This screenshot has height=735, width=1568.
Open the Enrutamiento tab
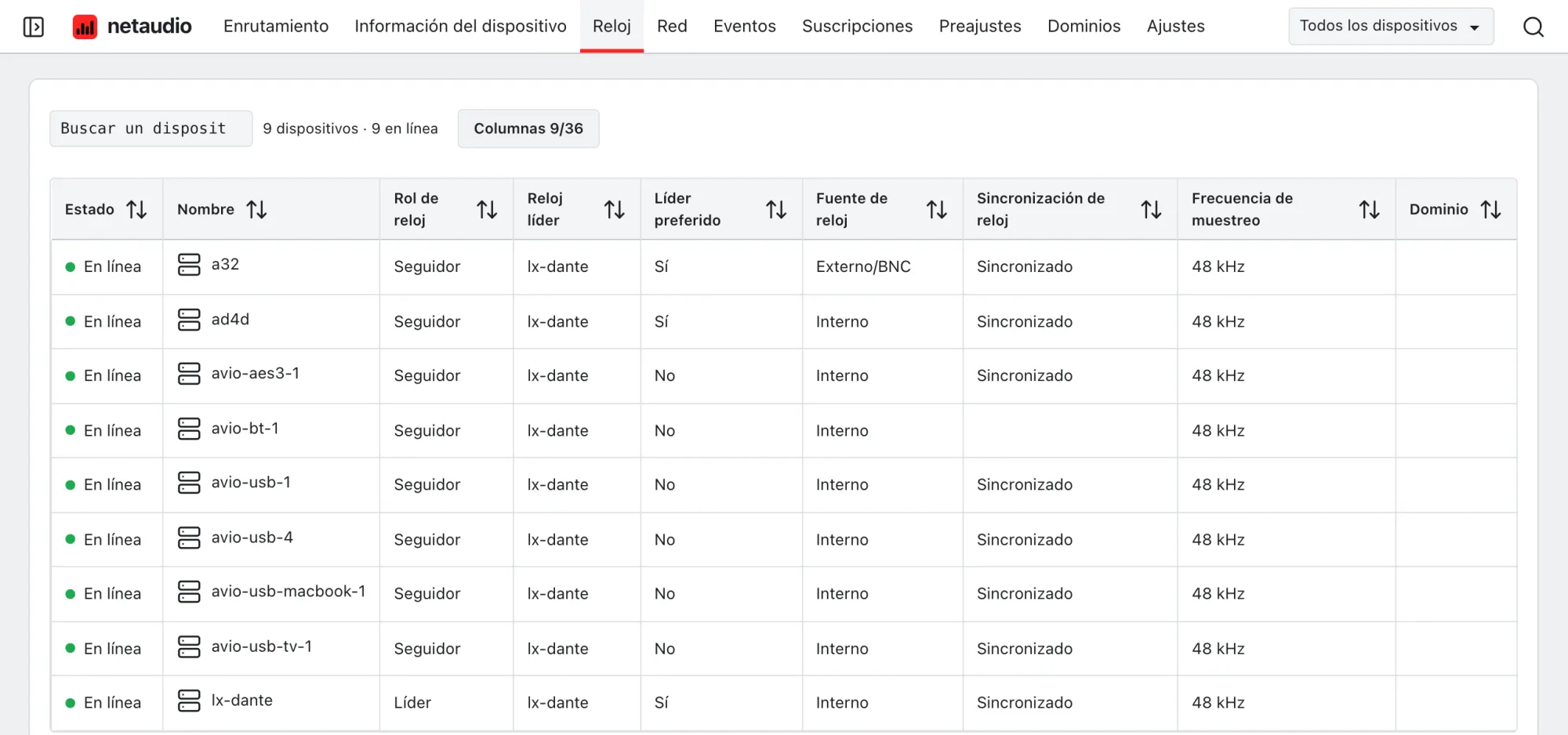tap(276, 26)
